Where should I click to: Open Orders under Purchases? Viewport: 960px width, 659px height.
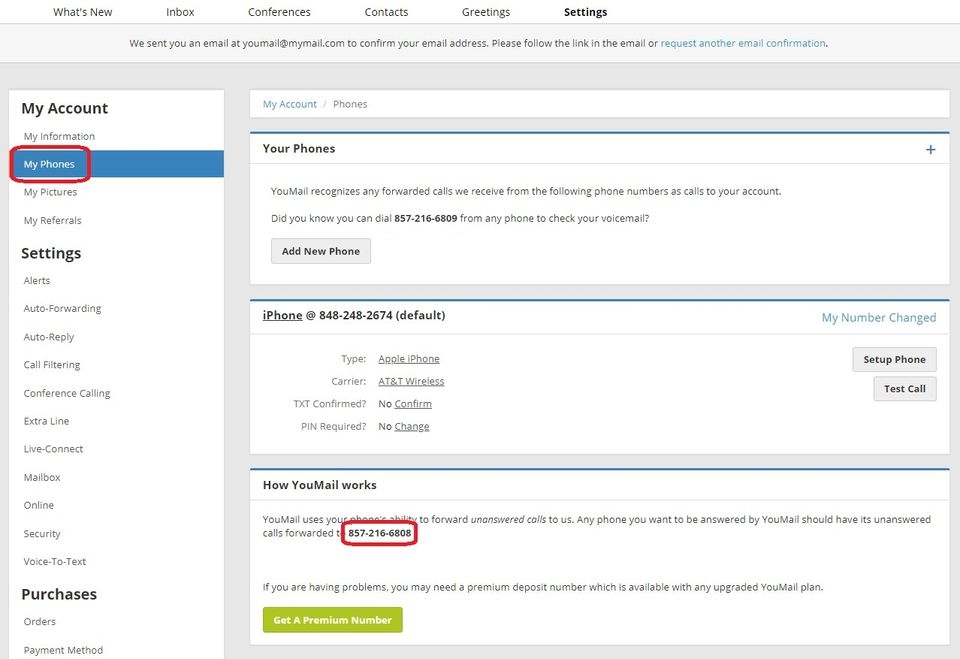click(x=39, y=622)
